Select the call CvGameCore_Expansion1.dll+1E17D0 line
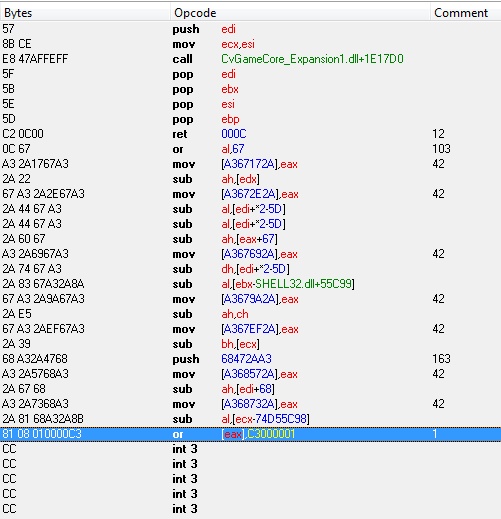Viewport: 501px width, 519px height. coord(250,59)
